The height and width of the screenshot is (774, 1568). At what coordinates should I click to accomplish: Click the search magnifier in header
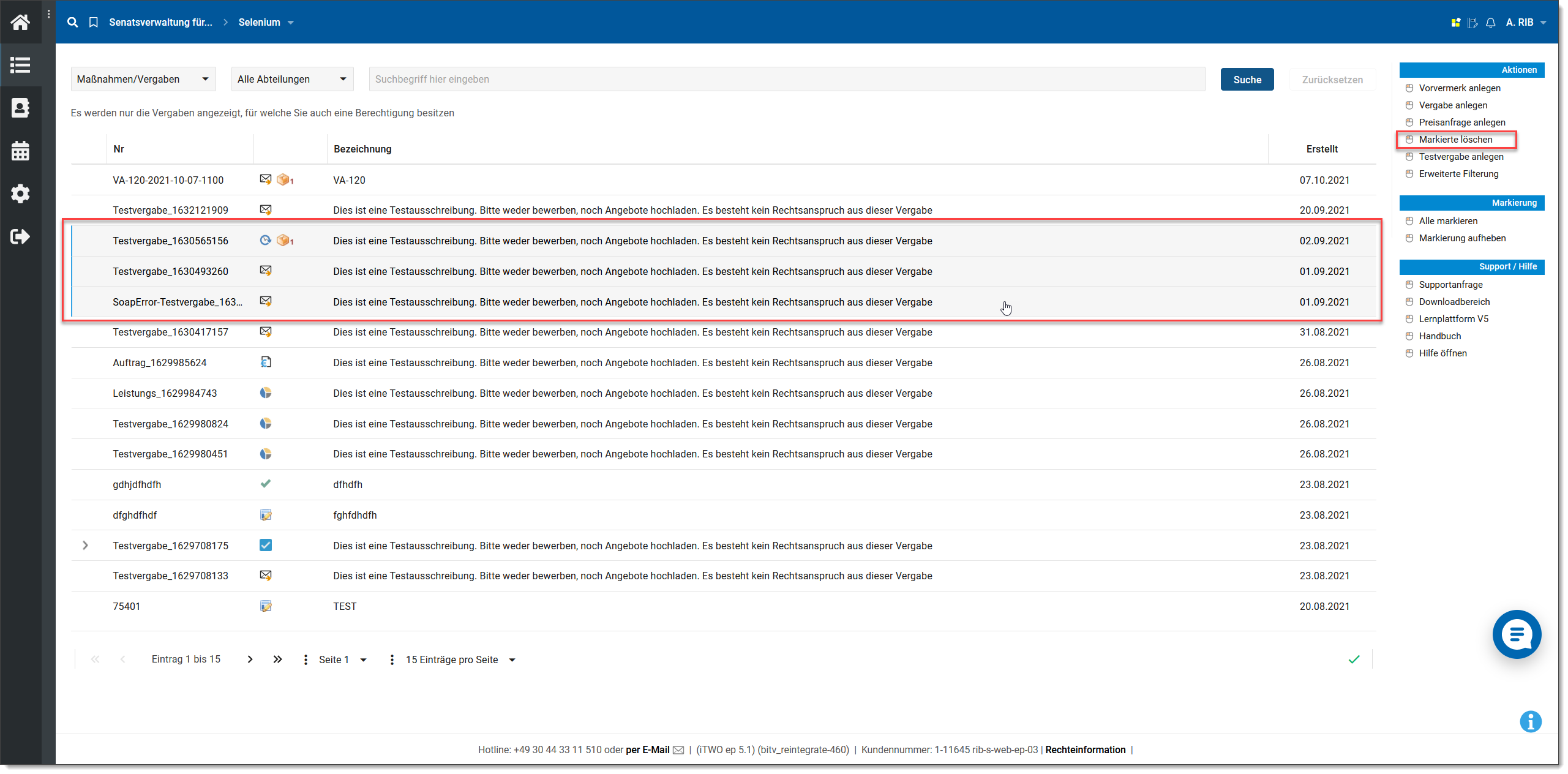[72, 22]
